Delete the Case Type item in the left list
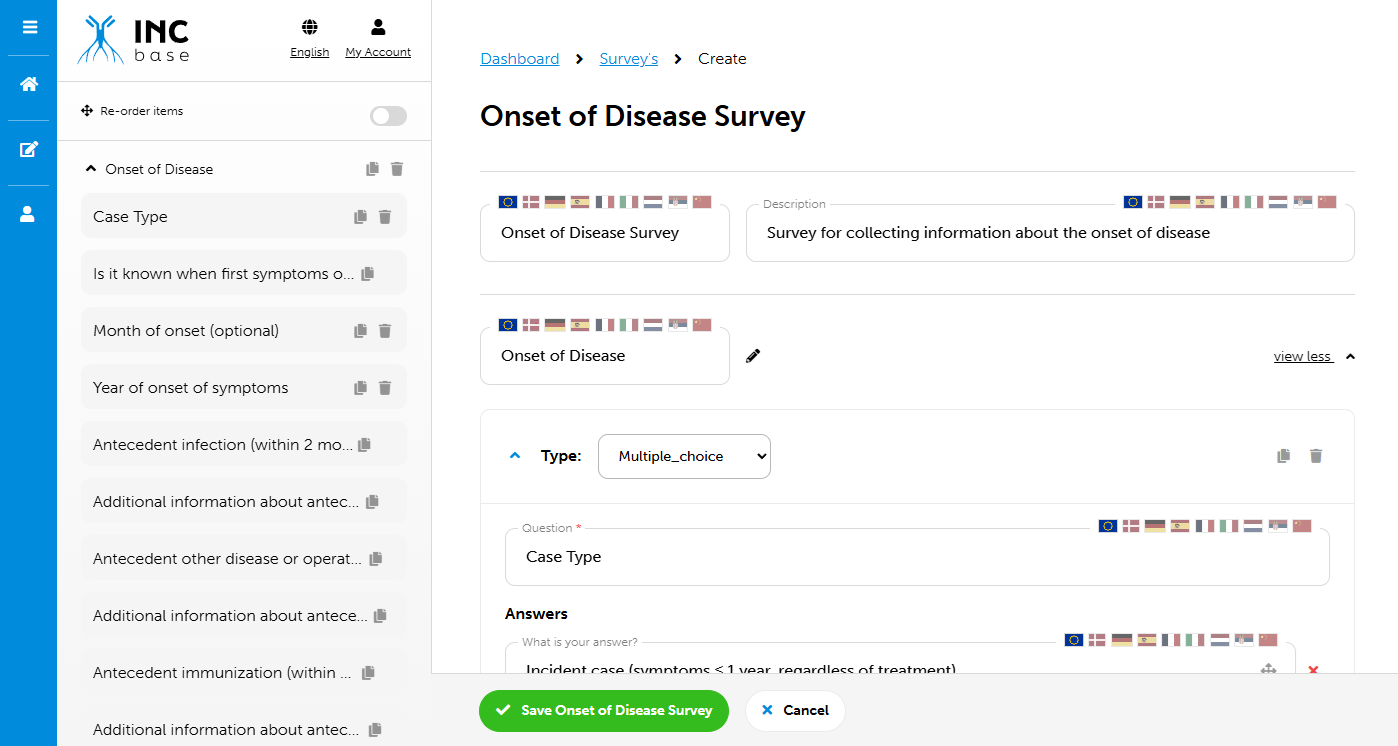 coord(385,217)
